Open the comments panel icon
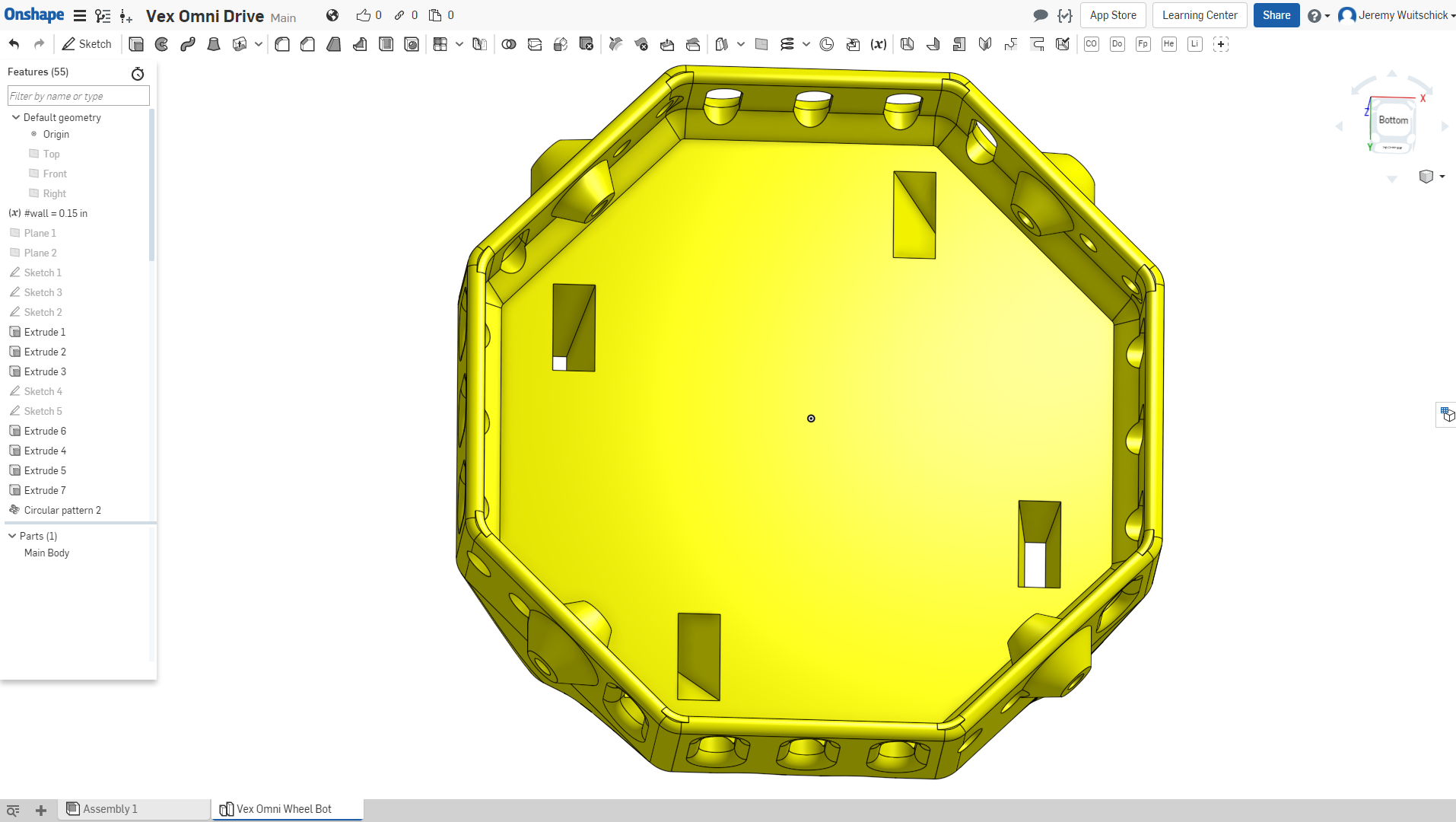This screenshot has width=1456, height=822. pos(1040,15)
